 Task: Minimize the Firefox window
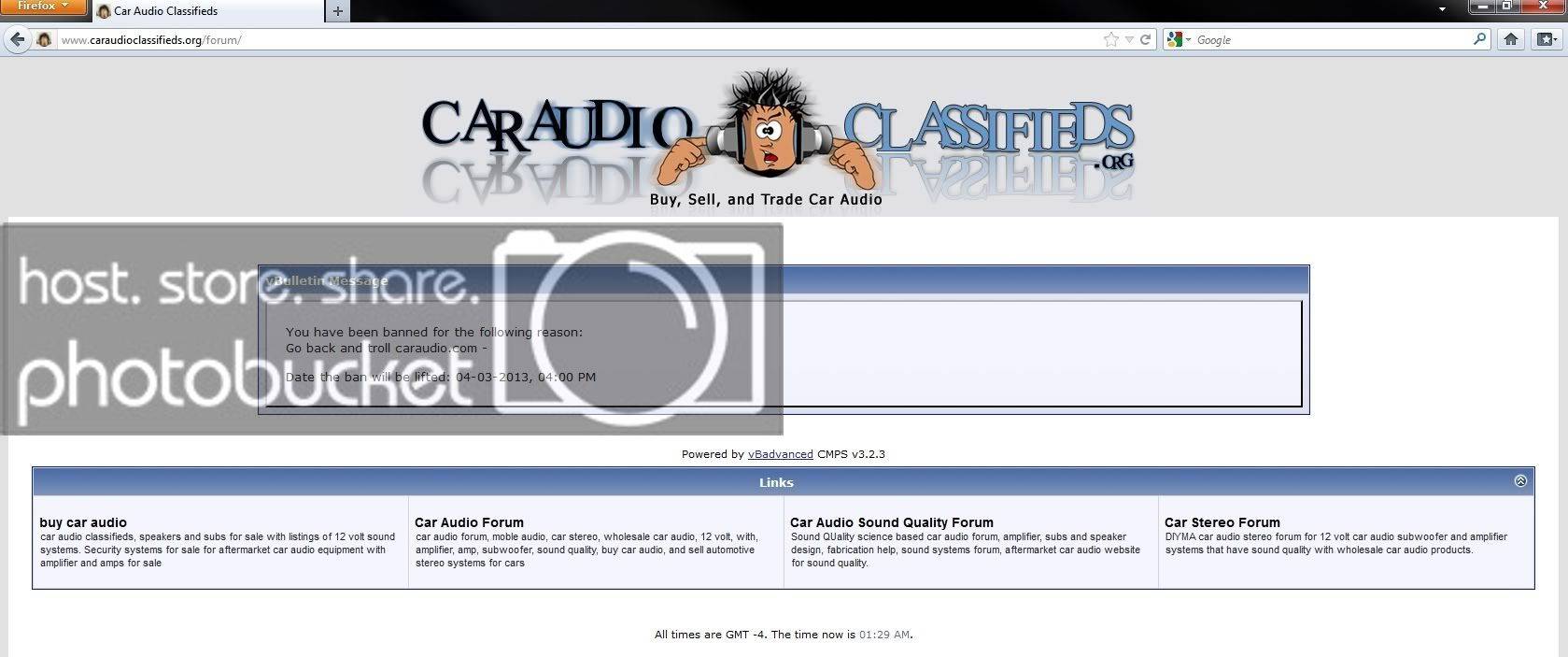click(1484, 7)
